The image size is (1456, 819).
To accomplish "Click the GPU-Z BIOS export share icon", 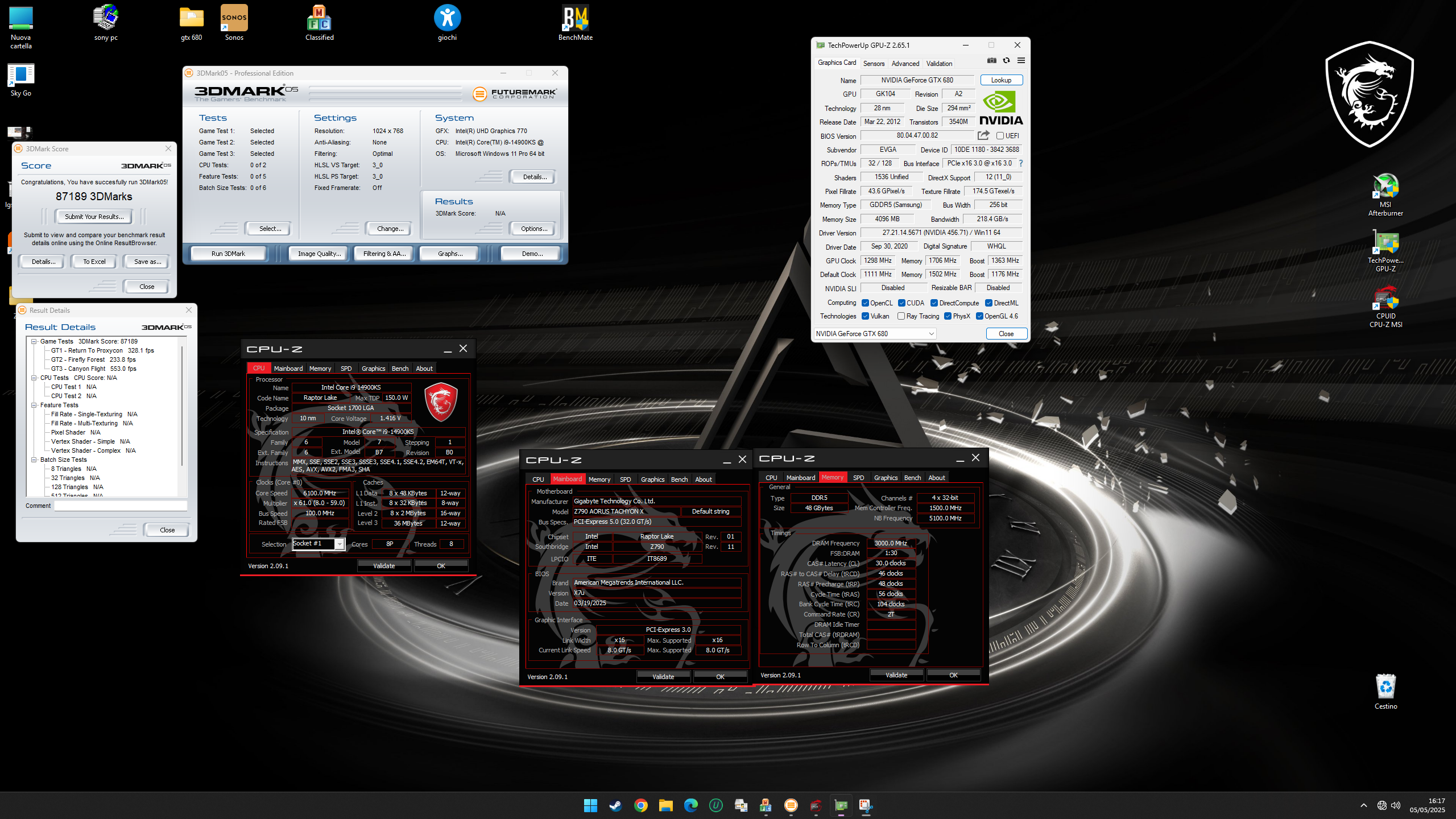I will pyautogui.click(x=983, y=135).
